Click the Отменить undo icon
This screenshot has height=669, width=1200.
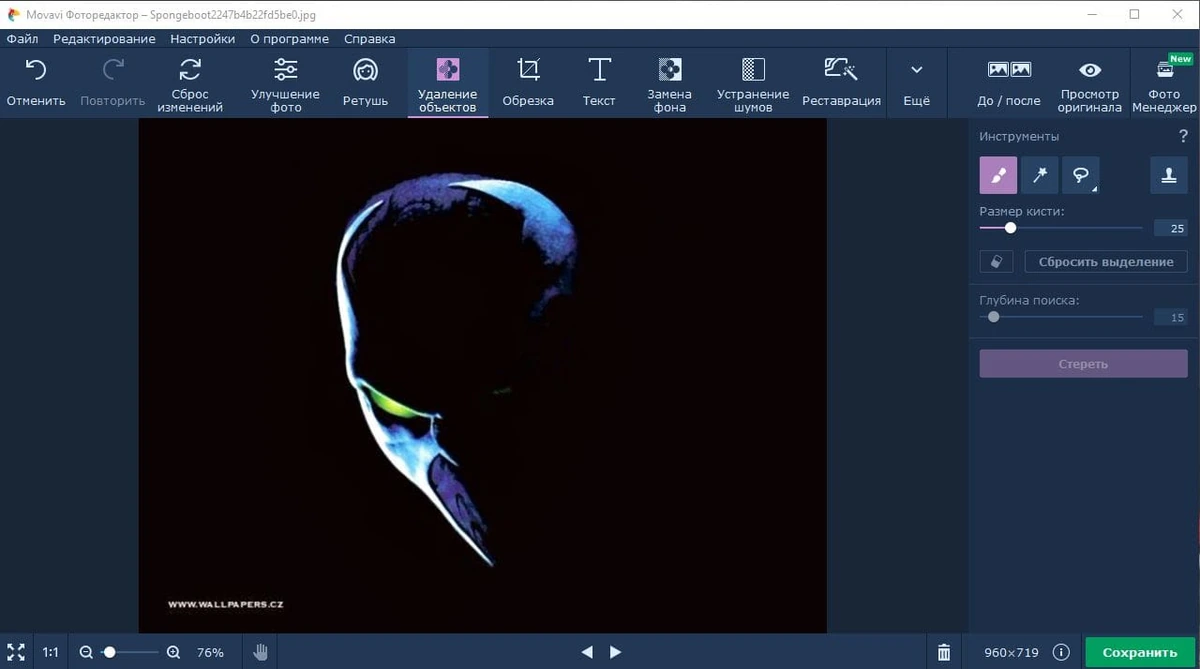click(x=36, y=69)
